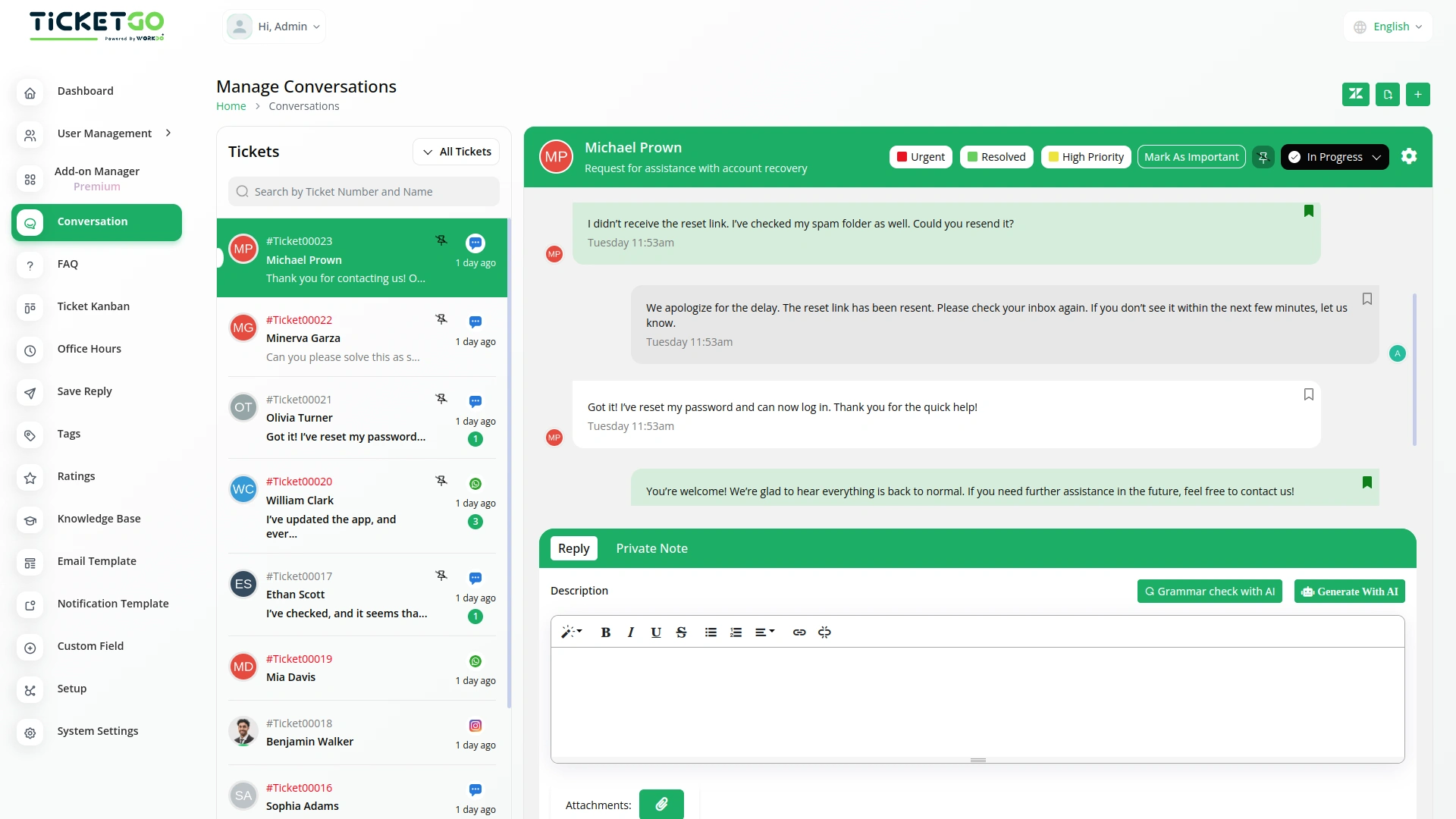Click the pin icon in conversation header

click(1263, 157)
